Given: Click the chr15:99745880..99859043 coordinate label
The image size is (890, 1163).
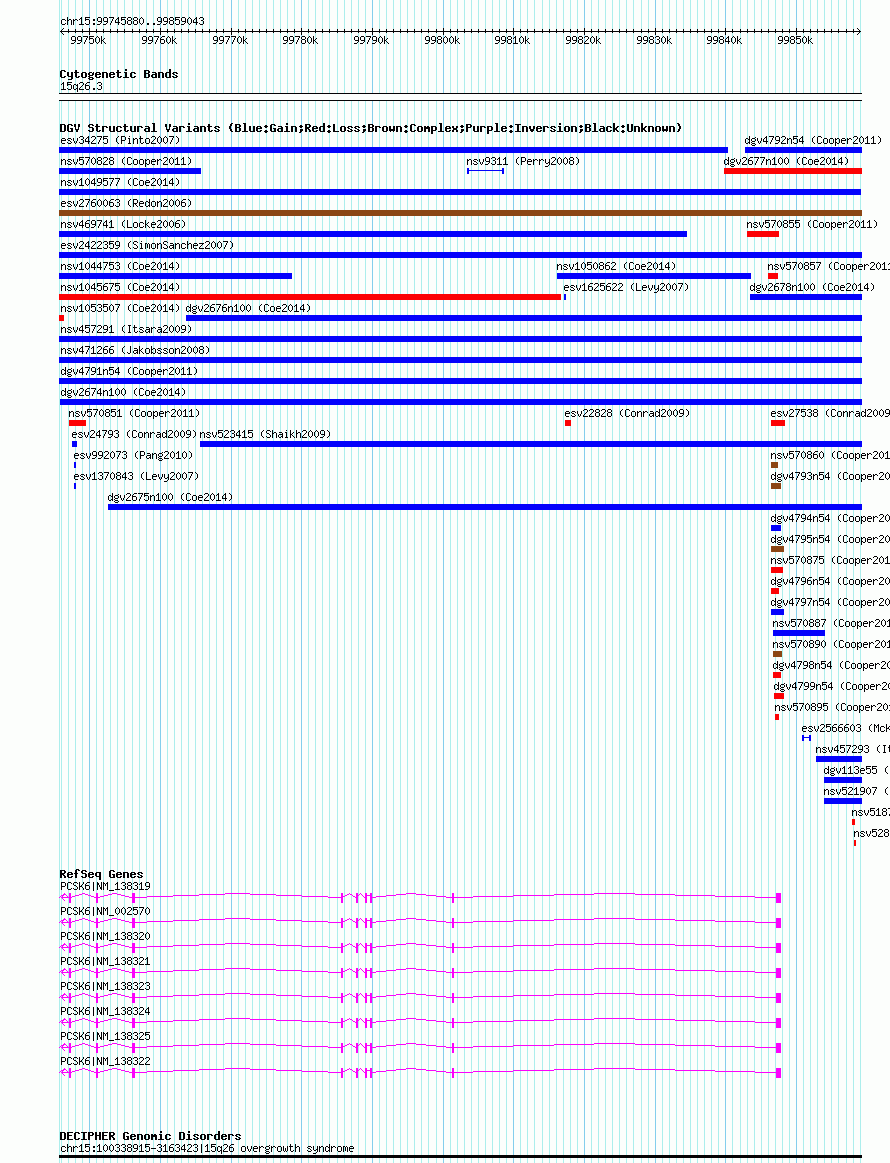Looking at the screenshot, I should pyautogui.click(x=132, y=22).
